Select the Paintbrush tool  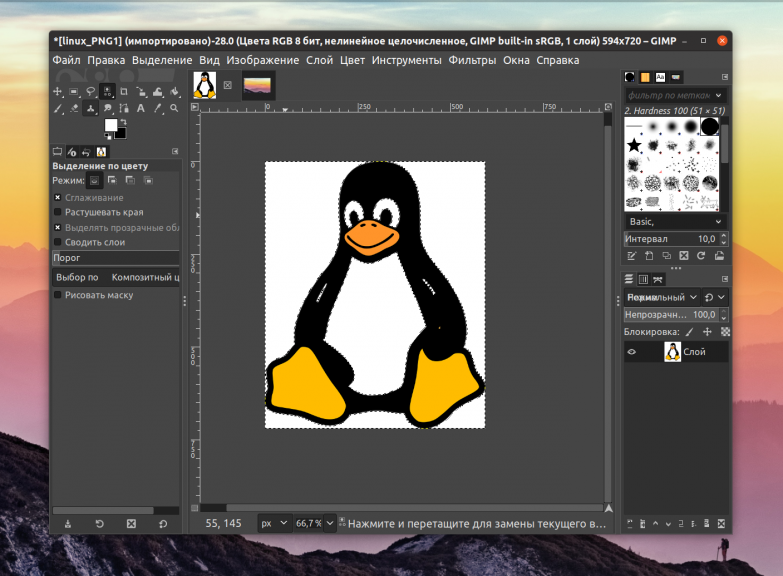pyautogui.click(x=57, y=108)
